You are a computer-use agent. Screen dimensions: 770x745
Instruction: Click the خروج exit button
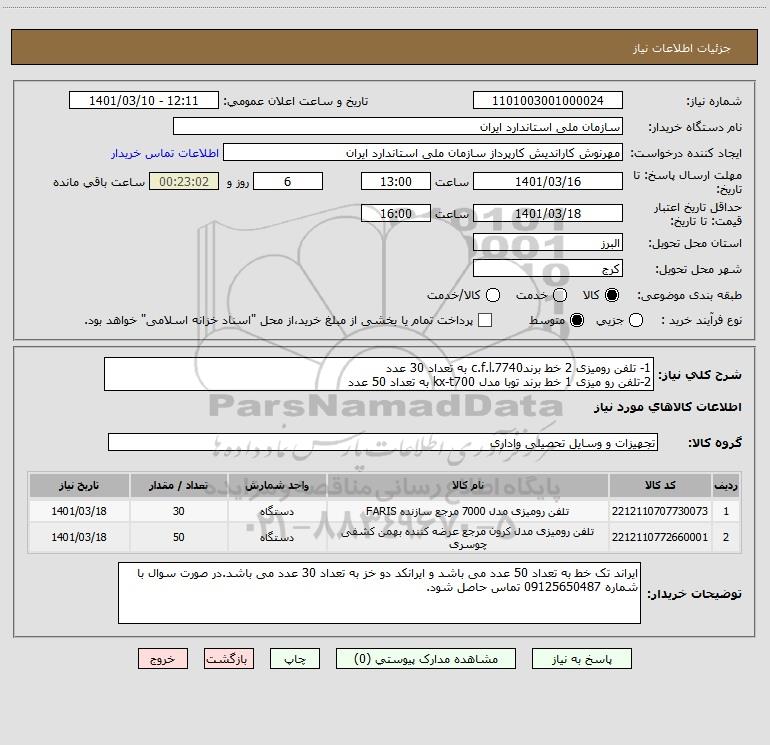(x=163, y=659)
